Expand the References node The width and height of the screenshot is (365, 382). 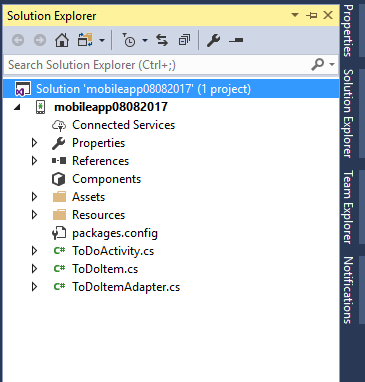coord(34,161)
